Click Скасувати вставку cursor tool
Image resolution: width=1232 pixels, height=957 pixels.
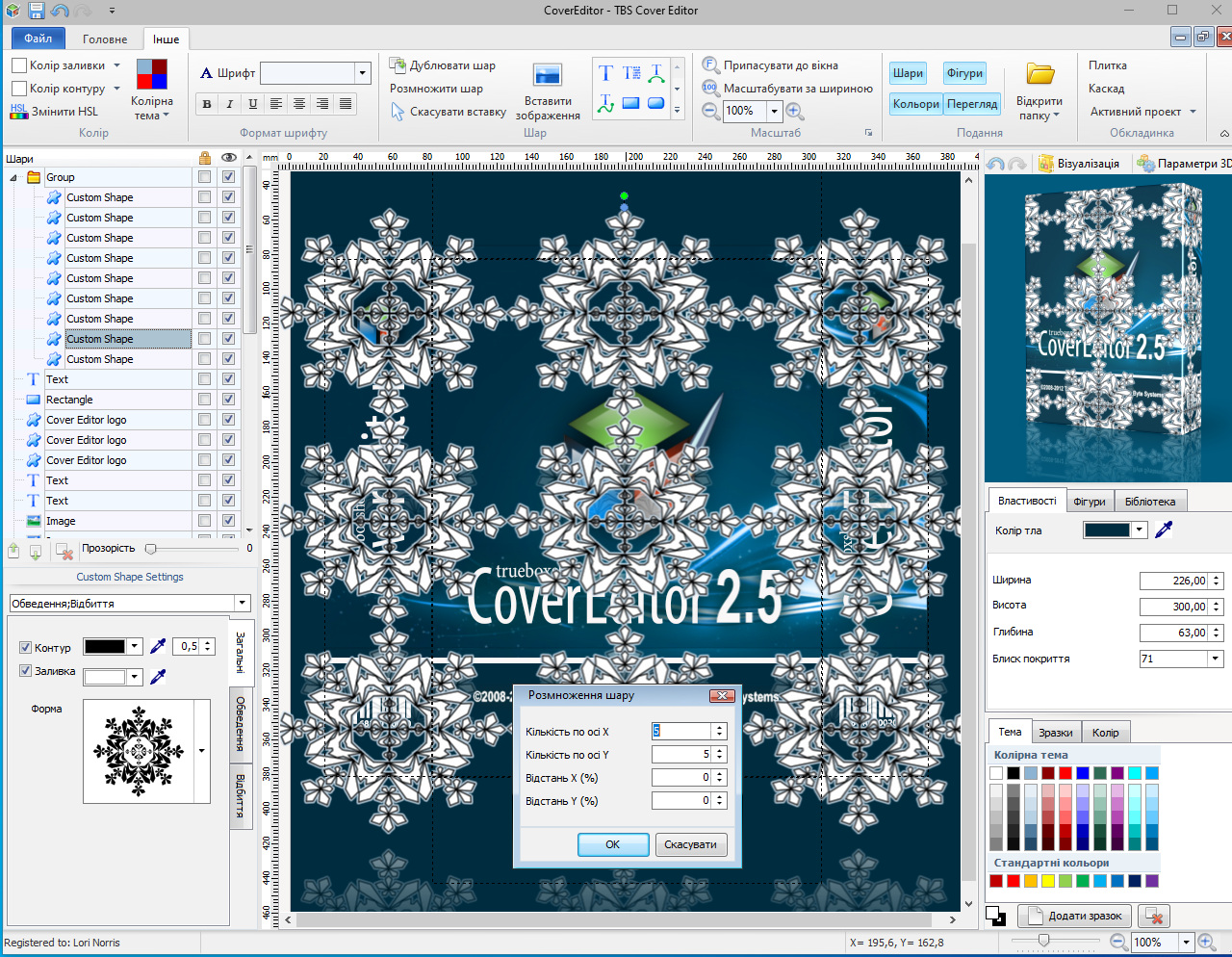tap(449, 112)
